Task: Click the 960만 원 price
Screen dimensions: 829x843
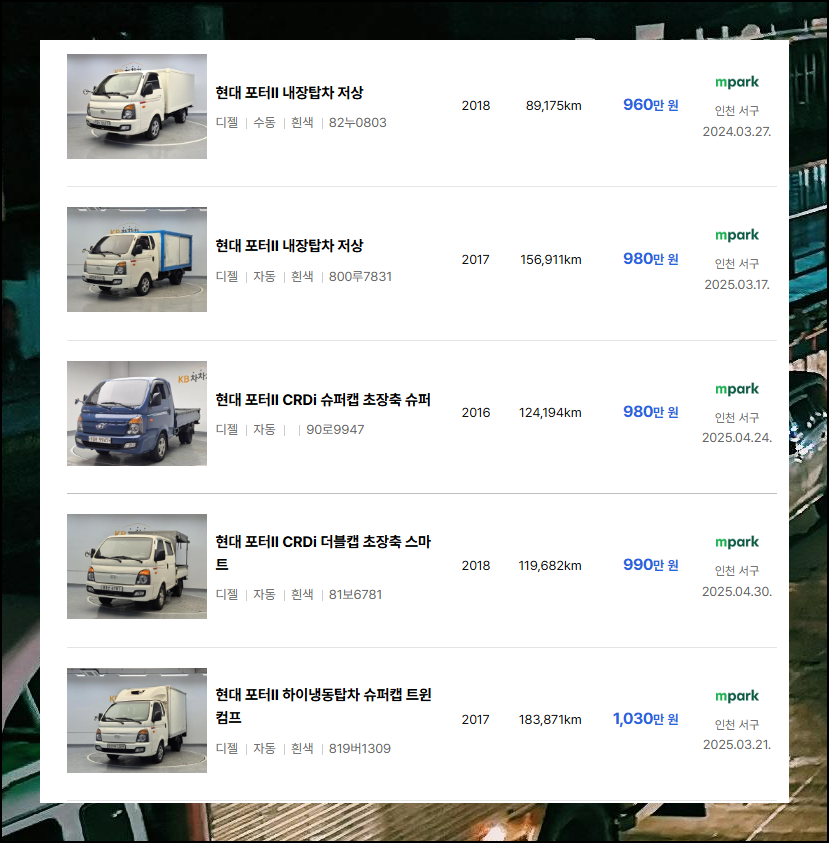Action: [651, 105]
